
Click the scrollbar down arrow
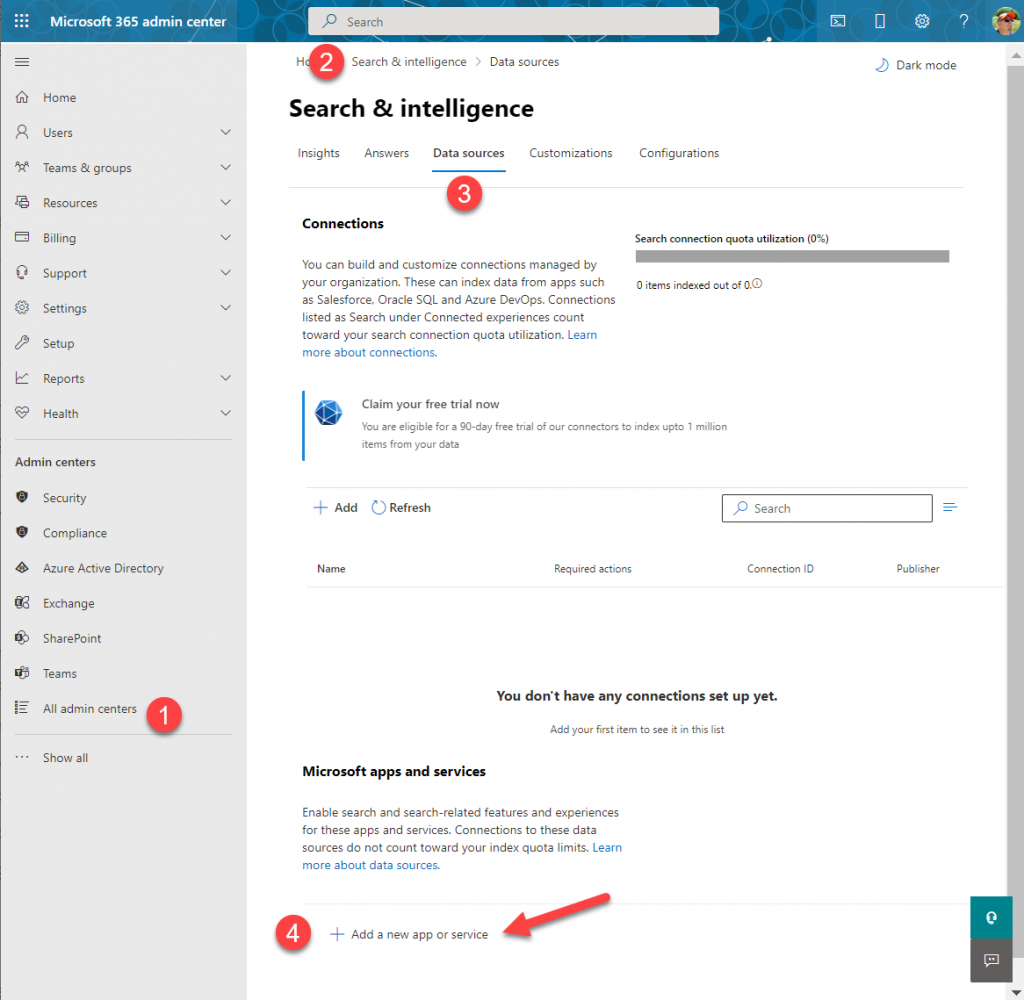[x=1016, y=993]
